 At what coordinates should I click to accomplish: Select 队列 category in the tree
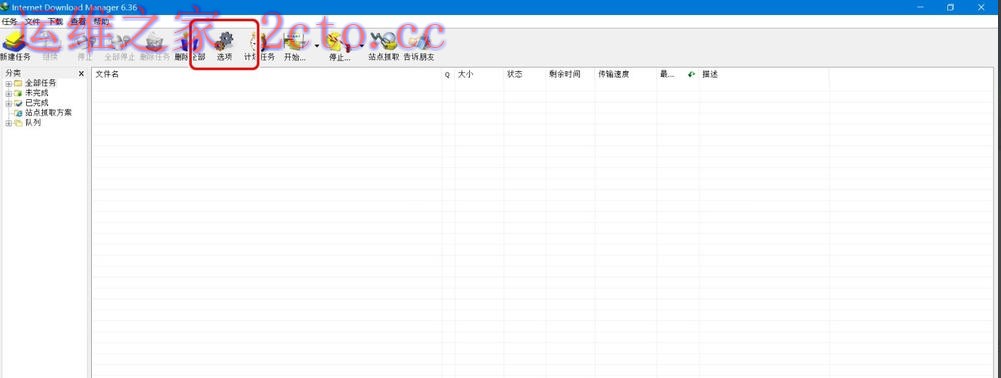[x=33, y=123]
